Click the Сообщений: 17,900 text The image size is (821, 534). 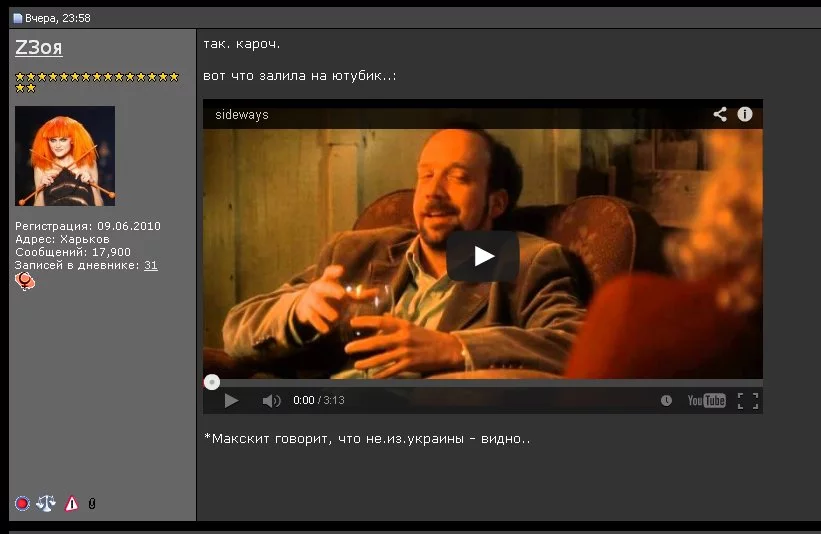click(x=72, y=252)
